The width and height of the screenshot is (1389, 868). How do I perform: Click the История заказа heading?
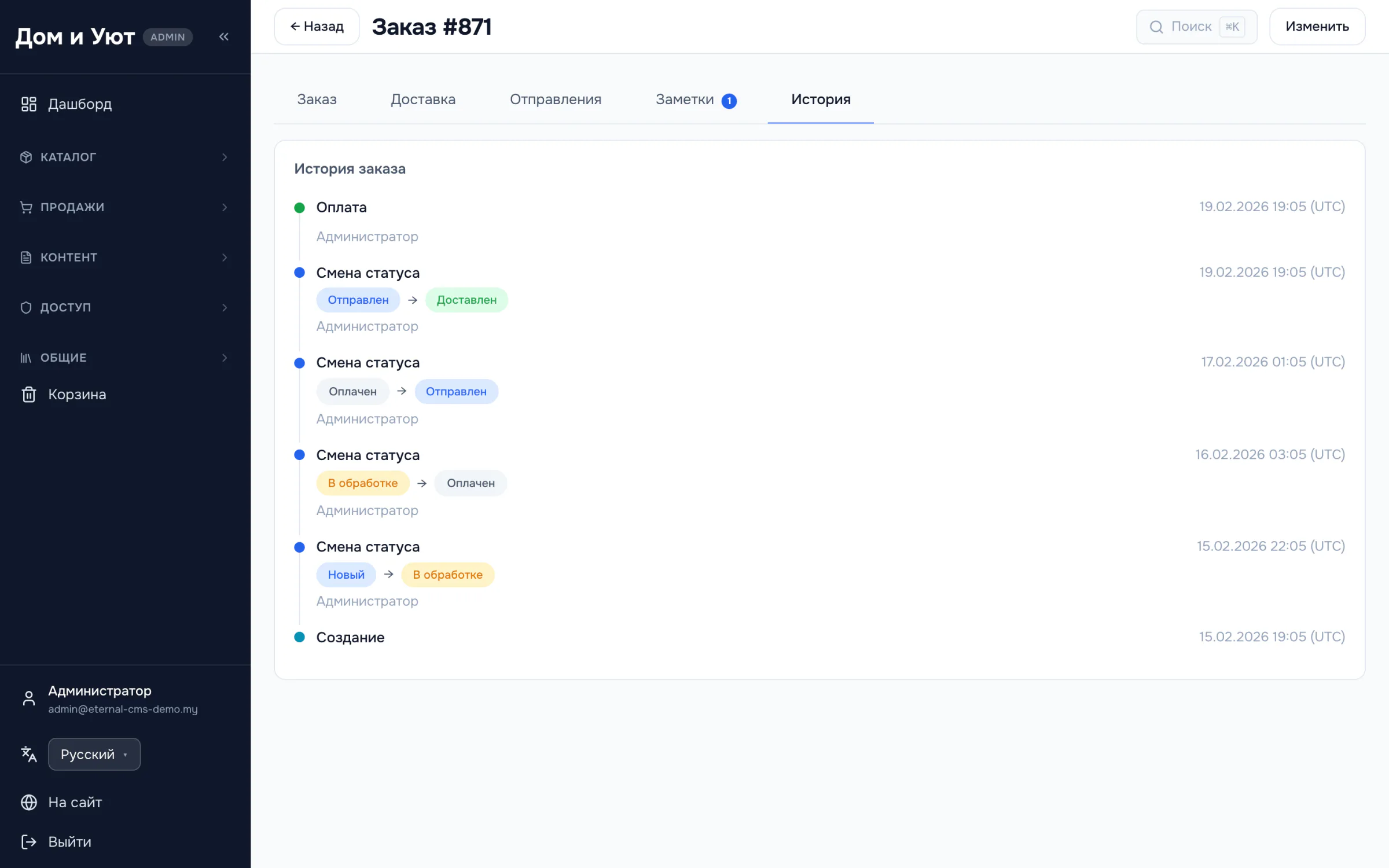(x=350, y=169)
